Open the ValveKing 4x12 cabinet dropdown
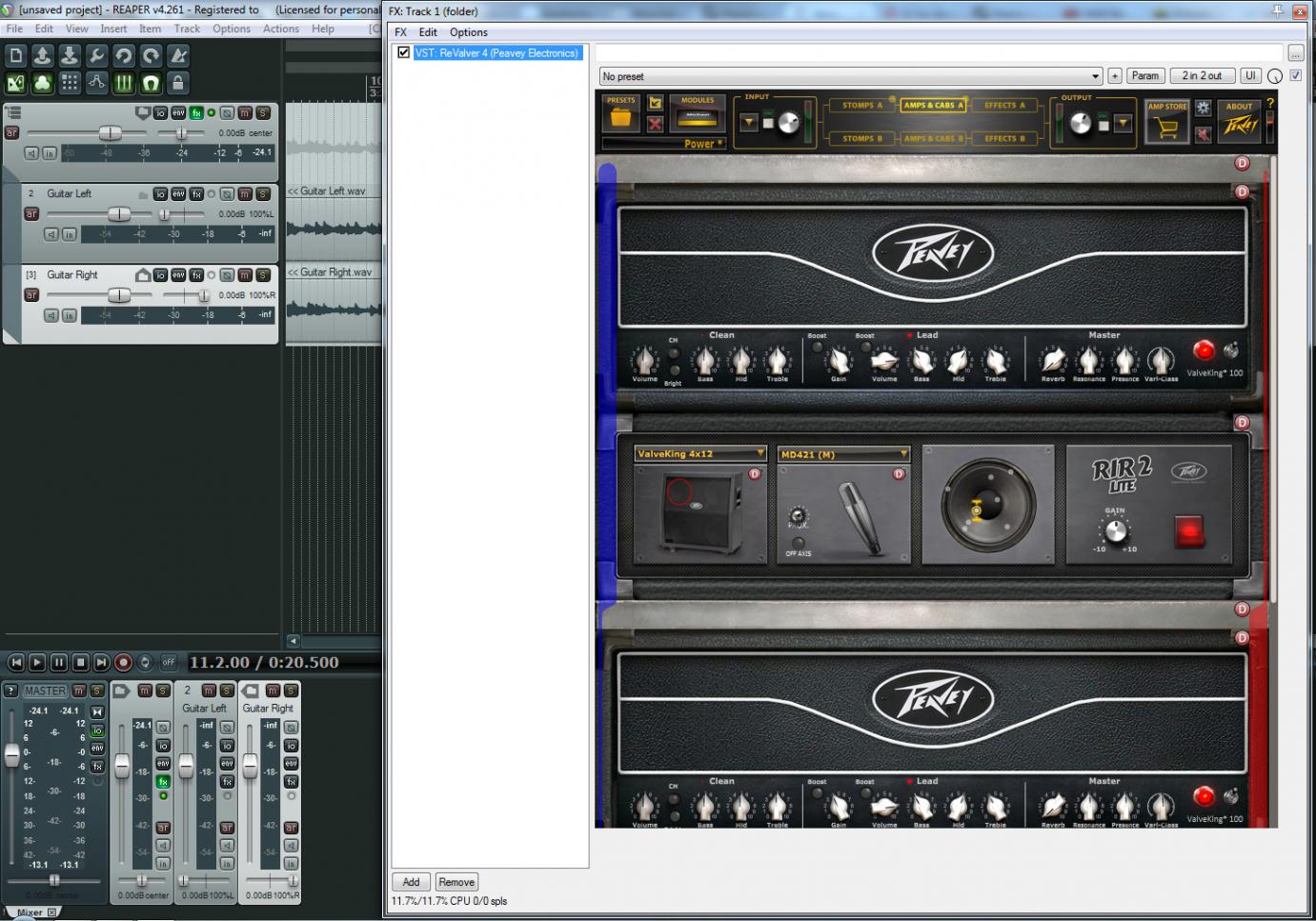This screenshot has height=921, width=1316. click(x=700, y=453)
